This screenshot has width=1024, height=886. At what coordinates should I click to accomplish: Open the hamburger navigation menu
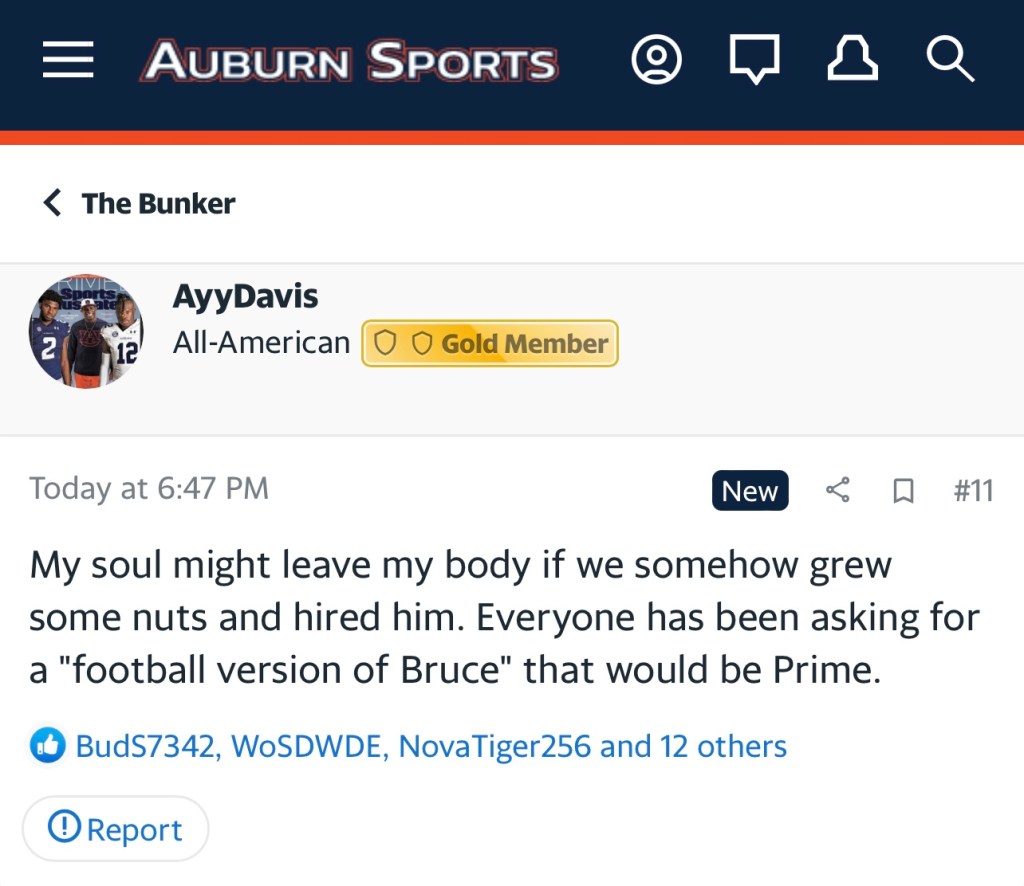(x=68, y=61)
